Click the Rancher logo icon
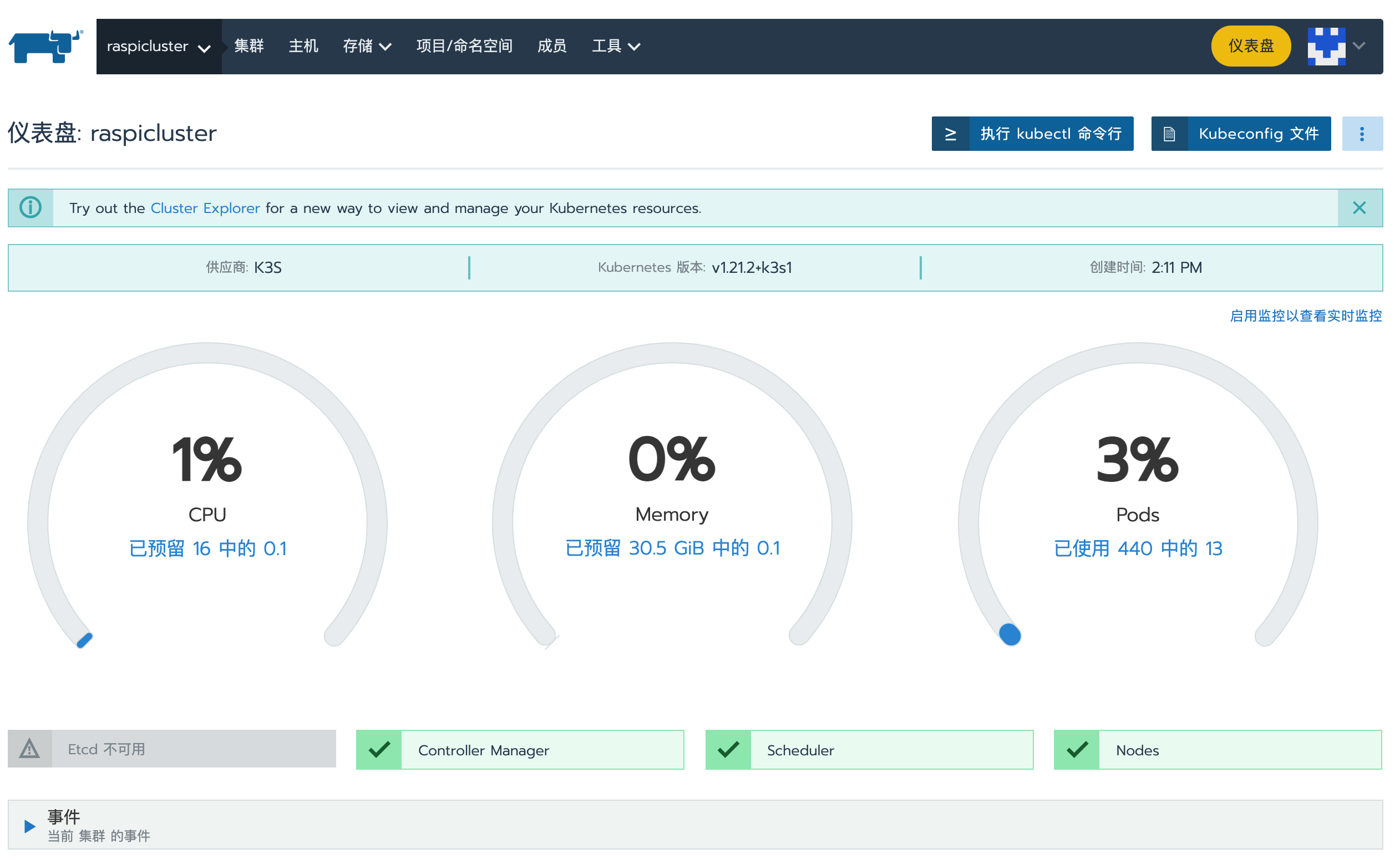The height and width of the screenshot is (864, 1400). coord(45,46)
